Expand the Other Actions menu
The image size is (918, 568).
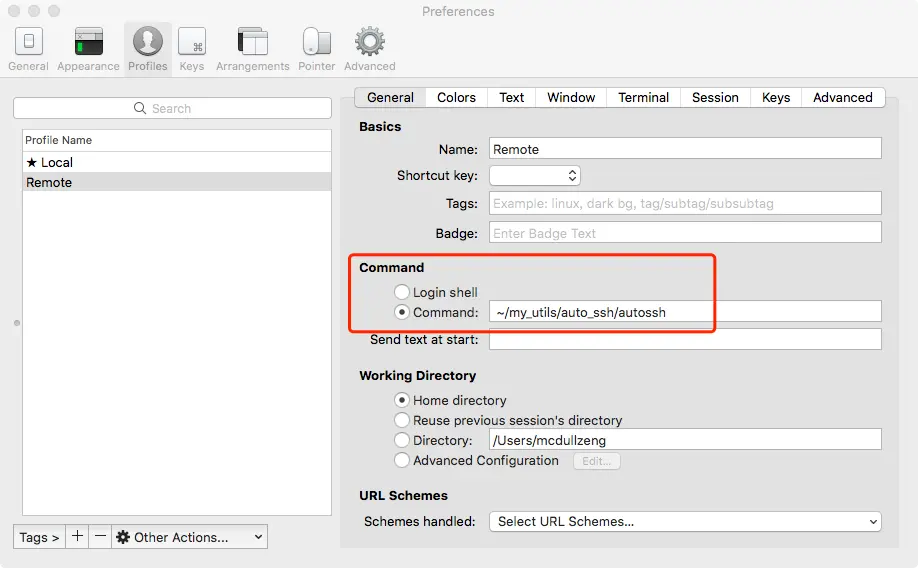tap(189, 537)
